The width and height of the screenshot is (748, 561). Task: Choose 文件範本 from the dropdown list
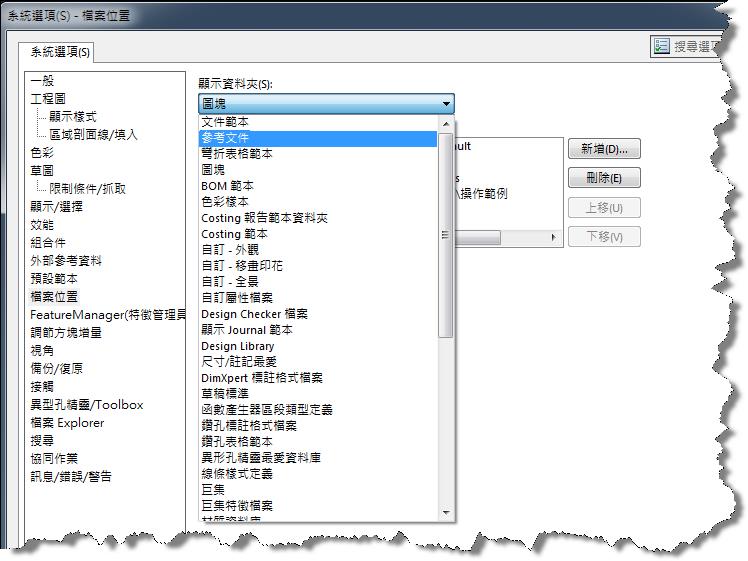click(225, 122)
